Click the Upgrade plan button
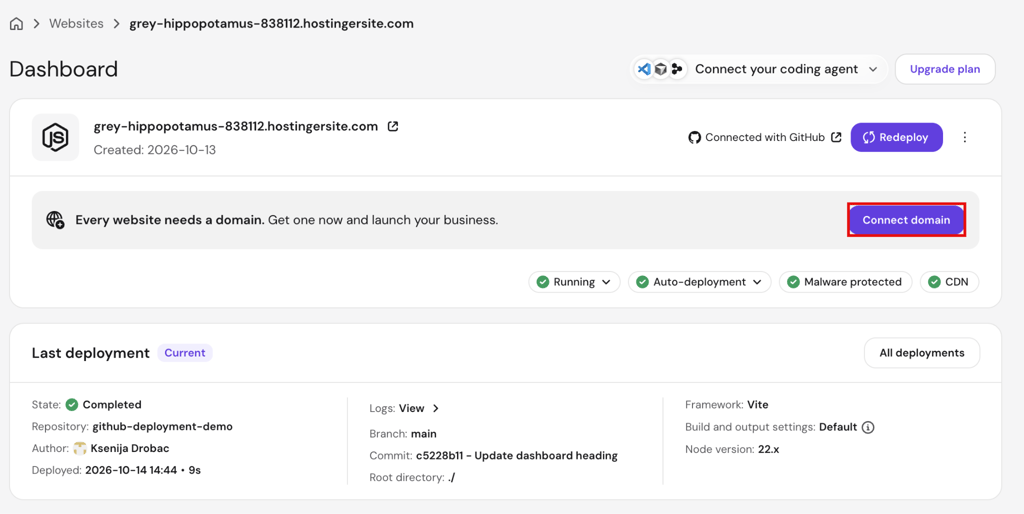Image resolution: width=1024 pixels, height=514 pixels. [x=945, y=69]
